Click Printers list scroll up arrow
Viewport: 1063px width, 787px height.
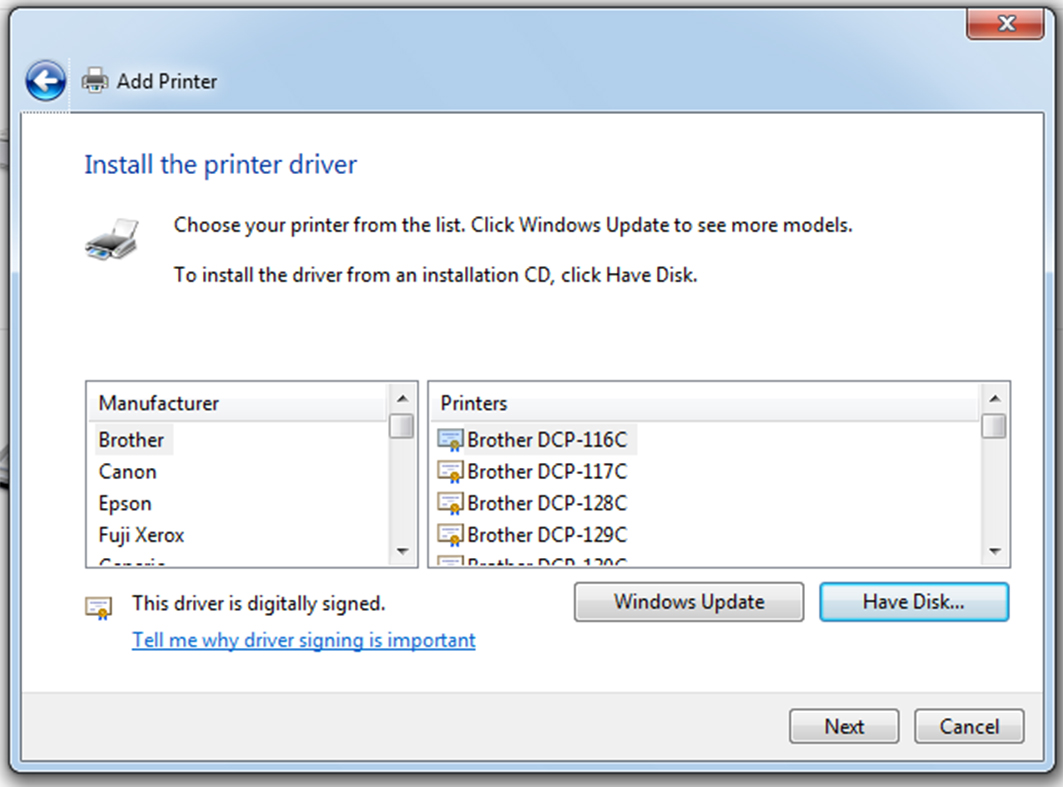tap(995, 399)
